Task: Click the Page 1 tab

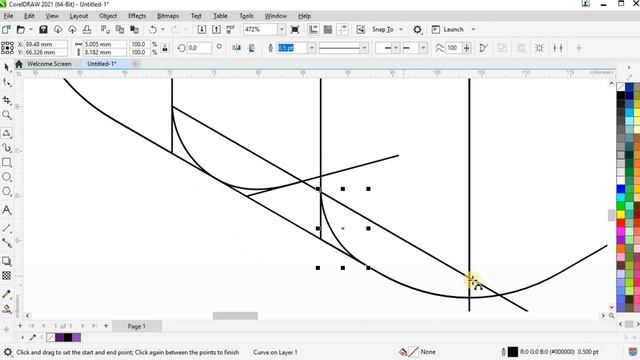Action: [x=136, y=326]
